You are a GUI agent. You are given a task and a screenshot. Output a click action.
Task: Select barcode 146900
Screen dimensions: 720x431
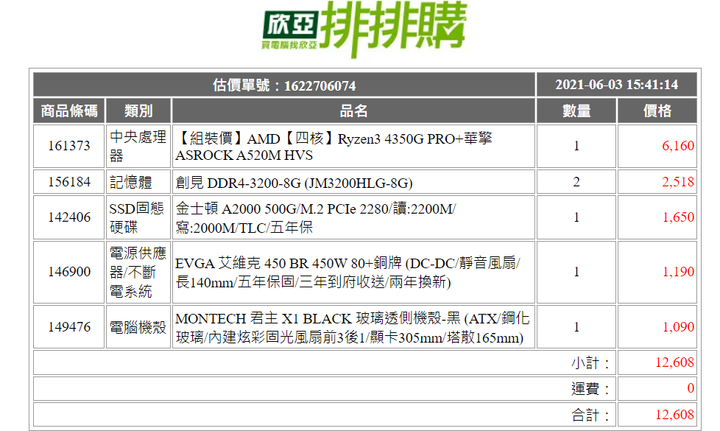click(69, 272)
